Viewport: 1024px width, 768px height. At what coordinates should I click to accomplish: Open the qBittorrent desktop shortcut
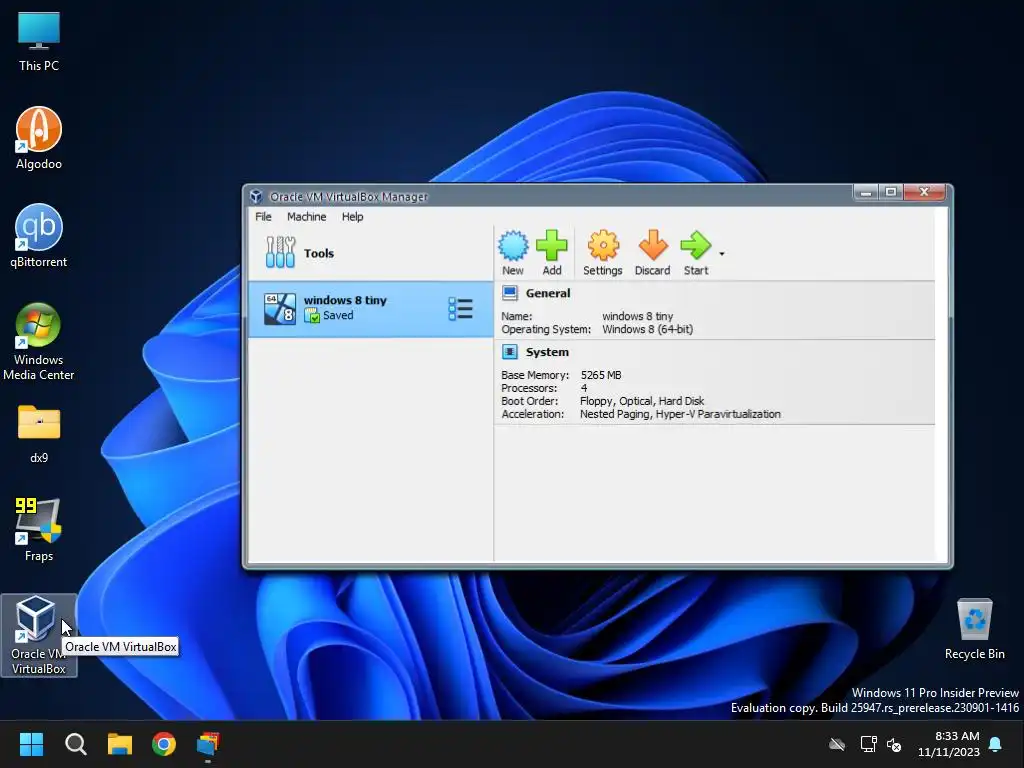click(39, 236)
